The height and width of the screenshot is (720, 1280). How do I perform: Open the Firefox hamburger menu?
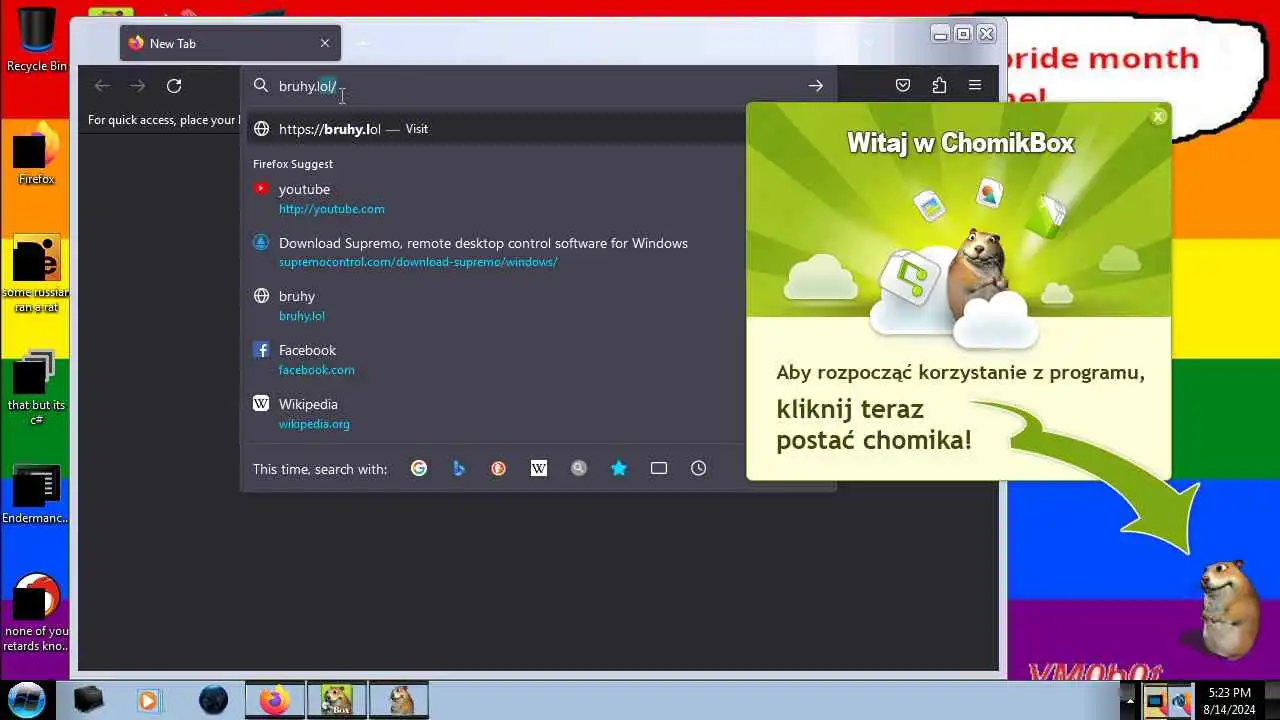[x=975, y=86]
